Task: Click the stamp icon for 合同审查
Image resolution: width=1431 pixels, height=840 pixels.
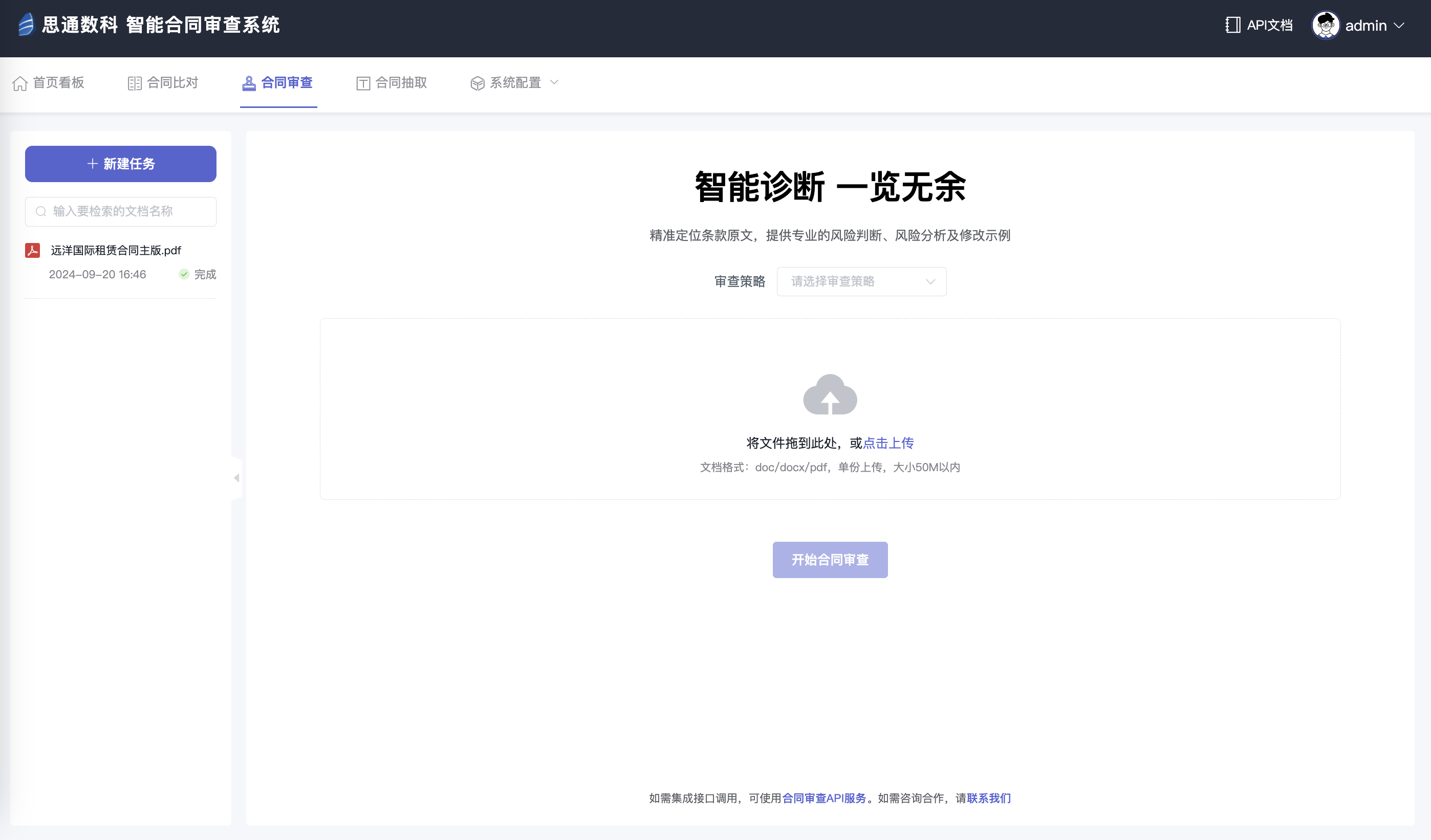Action: point(249,83)
